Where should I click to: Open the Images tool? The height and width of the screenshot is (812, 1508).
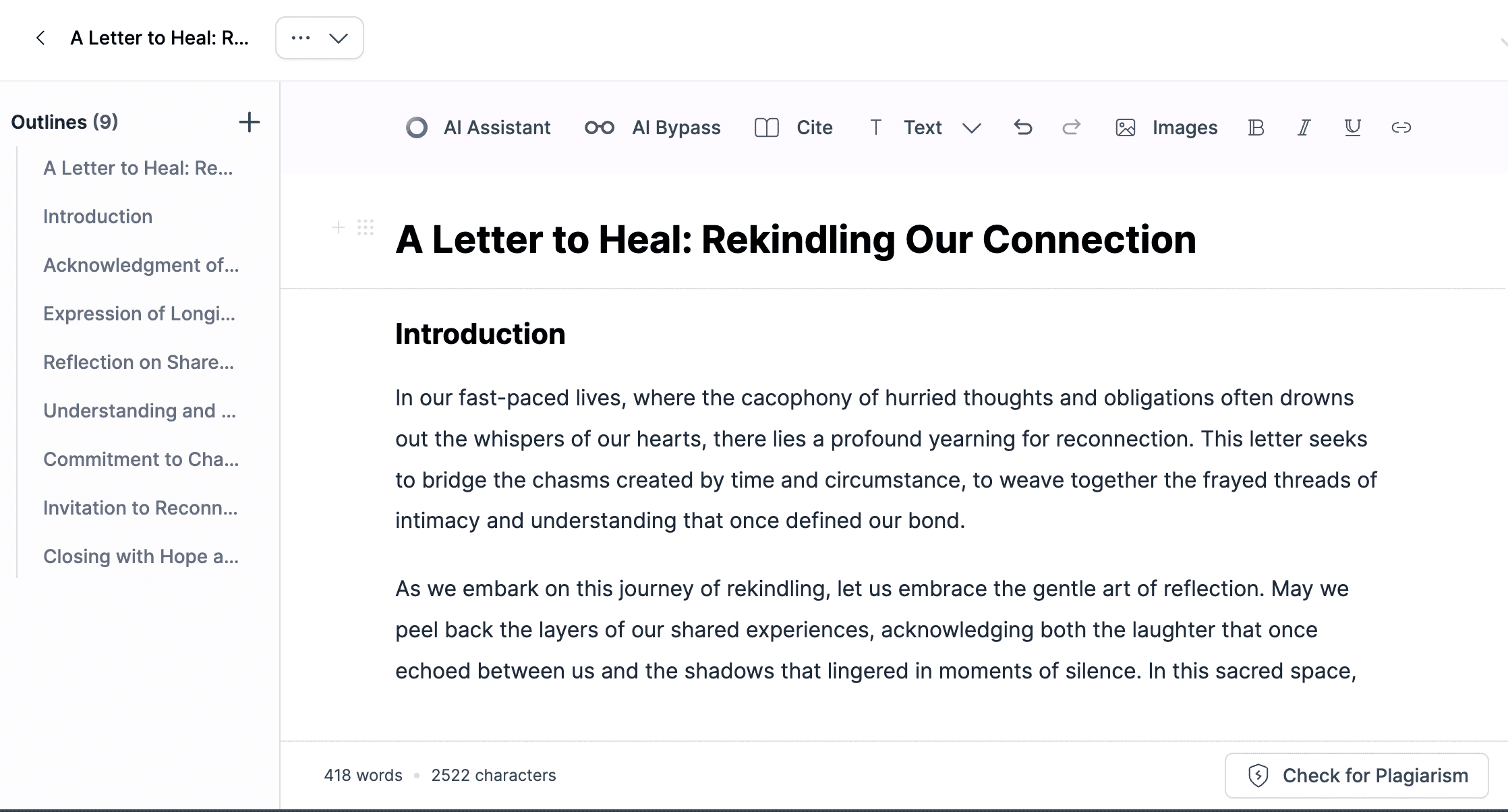tap(1166, 127)
